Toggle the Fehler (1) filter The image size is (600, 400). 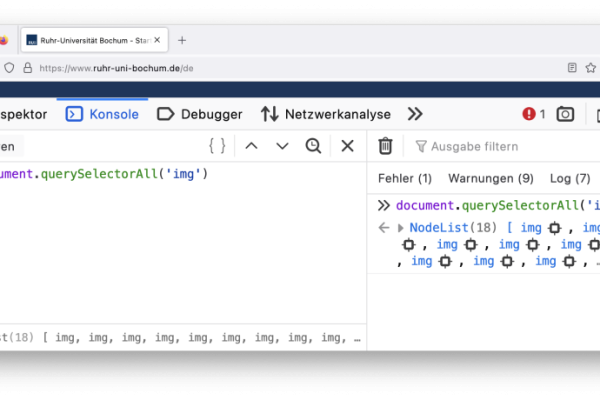405,178
